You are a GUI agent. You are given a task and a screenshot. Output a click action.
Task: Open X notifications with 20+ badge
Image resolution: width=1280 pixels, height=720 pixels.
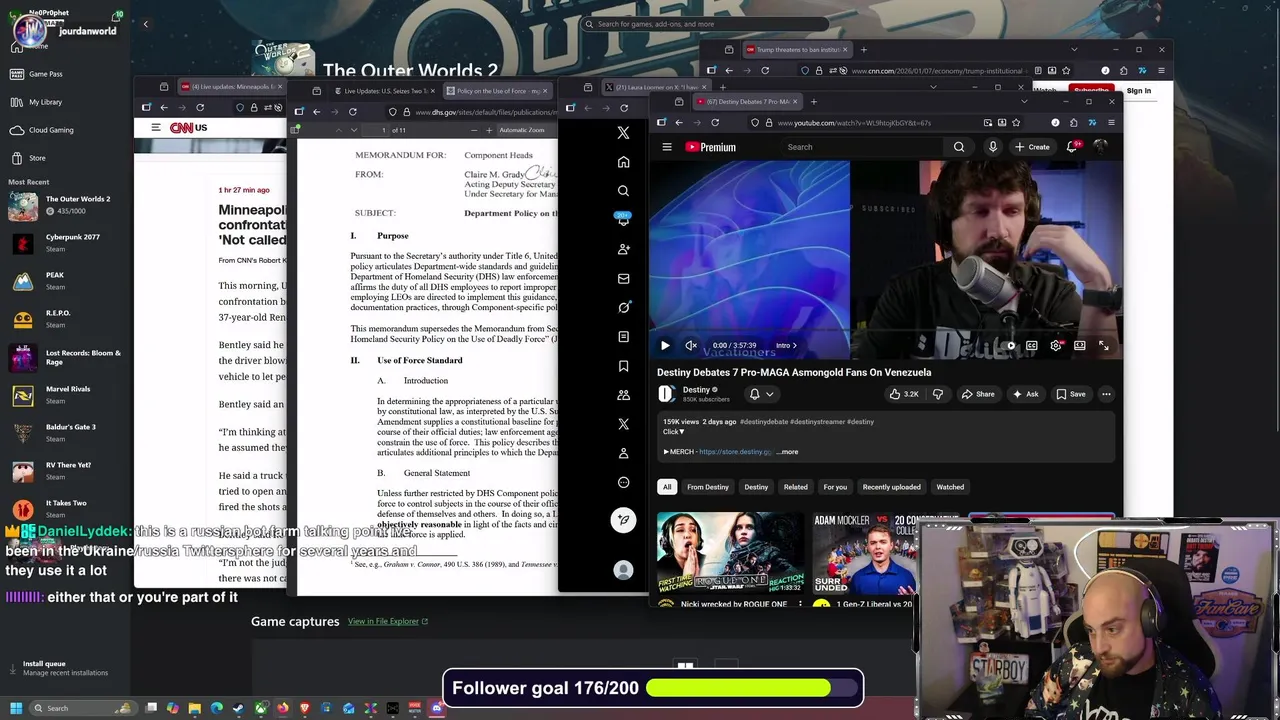click(x=623, y=219)
